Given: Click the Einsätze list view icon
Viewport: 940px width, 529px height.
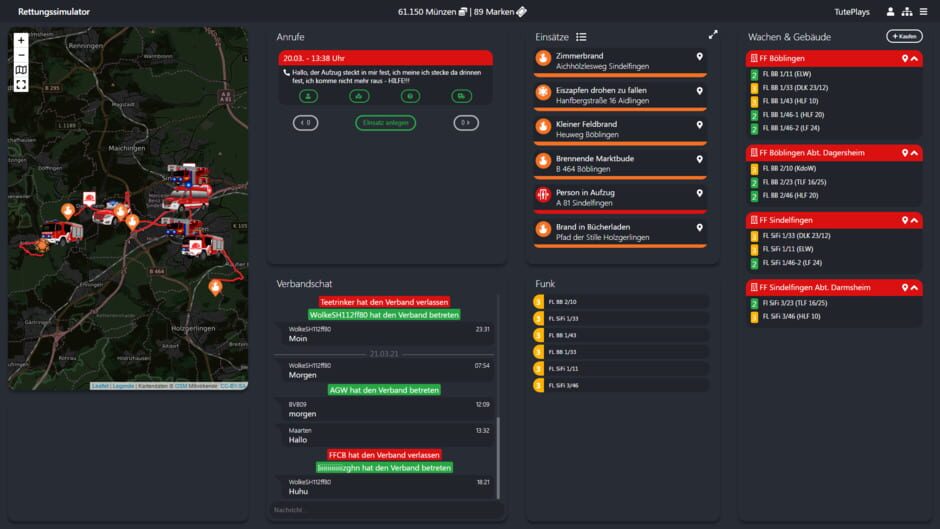Looking at the screenshot, I should tap(581, 37).
